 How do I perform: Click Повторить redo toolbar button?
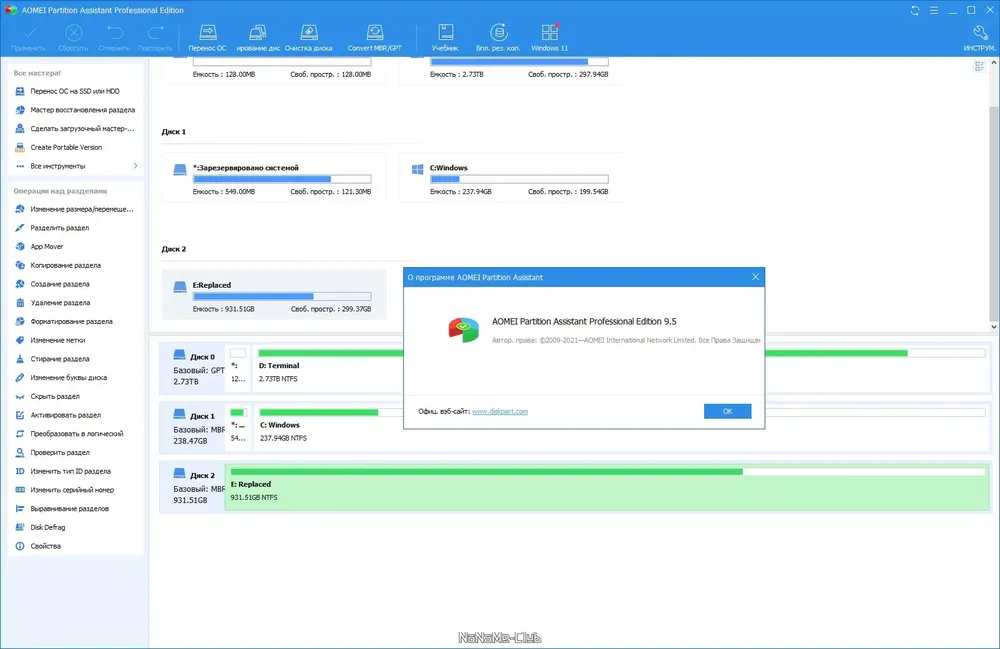155,38
